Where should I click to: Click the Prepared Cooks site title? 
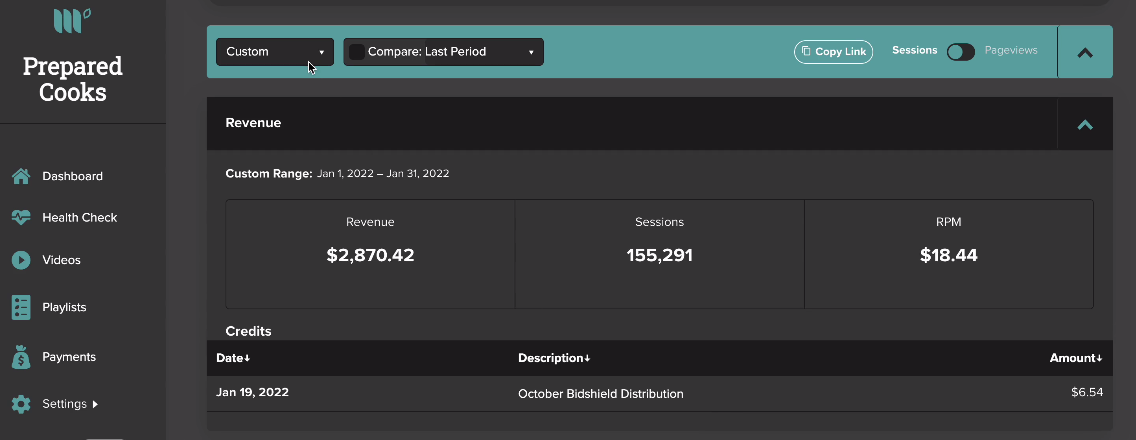[72, 79]
